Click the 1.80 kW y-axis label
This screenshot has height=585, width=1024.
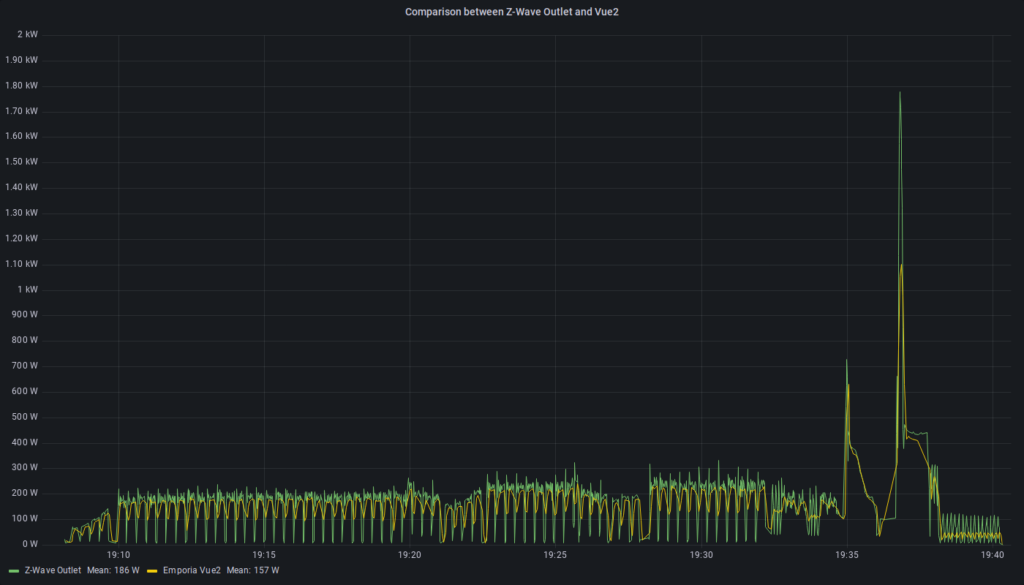pos(22,86)
